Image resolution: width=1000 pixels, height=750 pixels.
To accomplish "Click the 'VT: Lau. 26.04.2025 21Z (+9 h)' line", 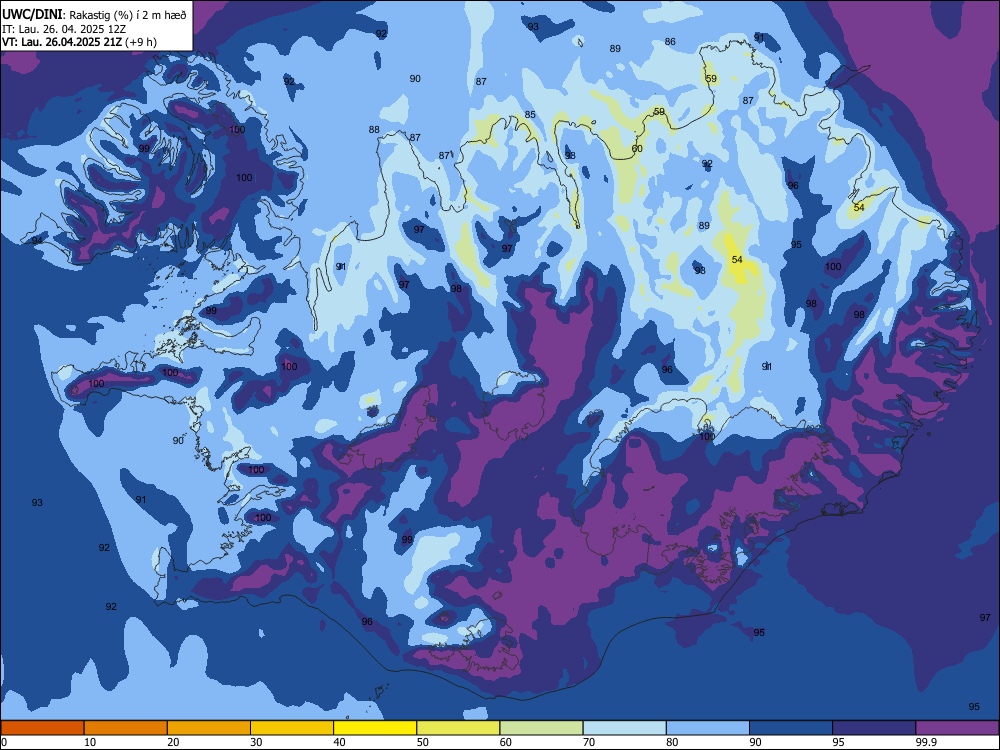I will 79,42.
